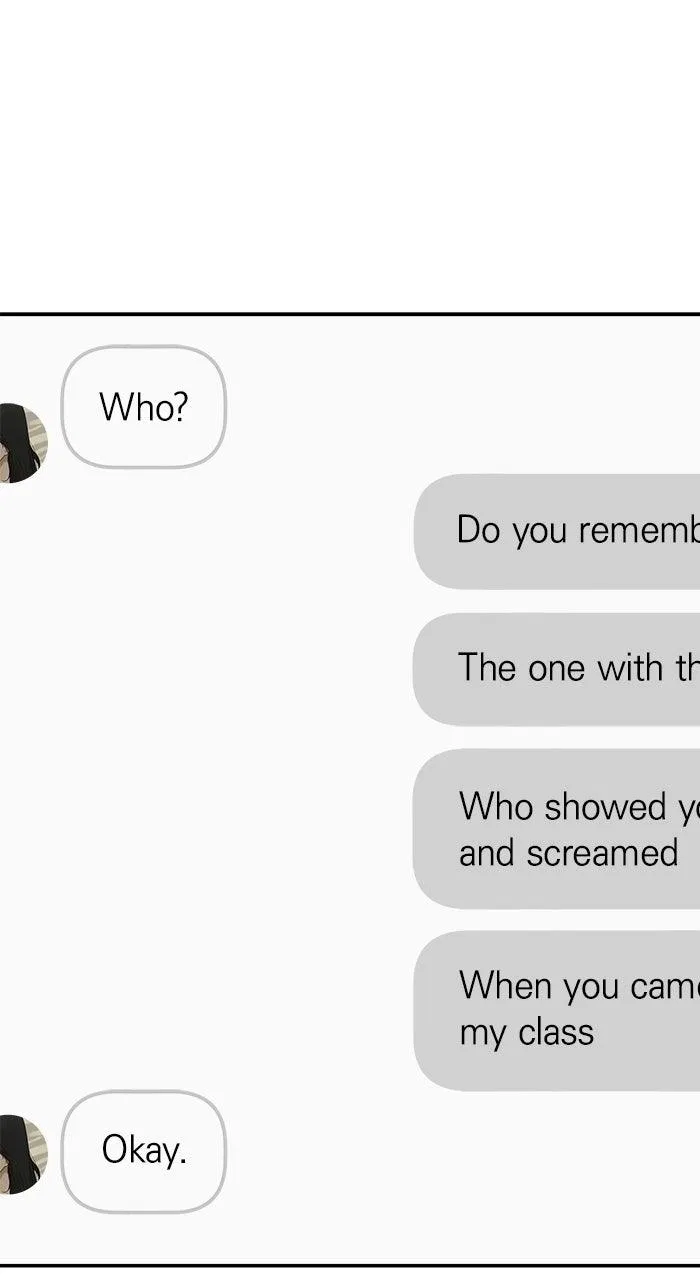Tap the profile avatar beside the "Okay." message
The height and width of the screenshot is (1280, 700).
tap(22, 1154)
